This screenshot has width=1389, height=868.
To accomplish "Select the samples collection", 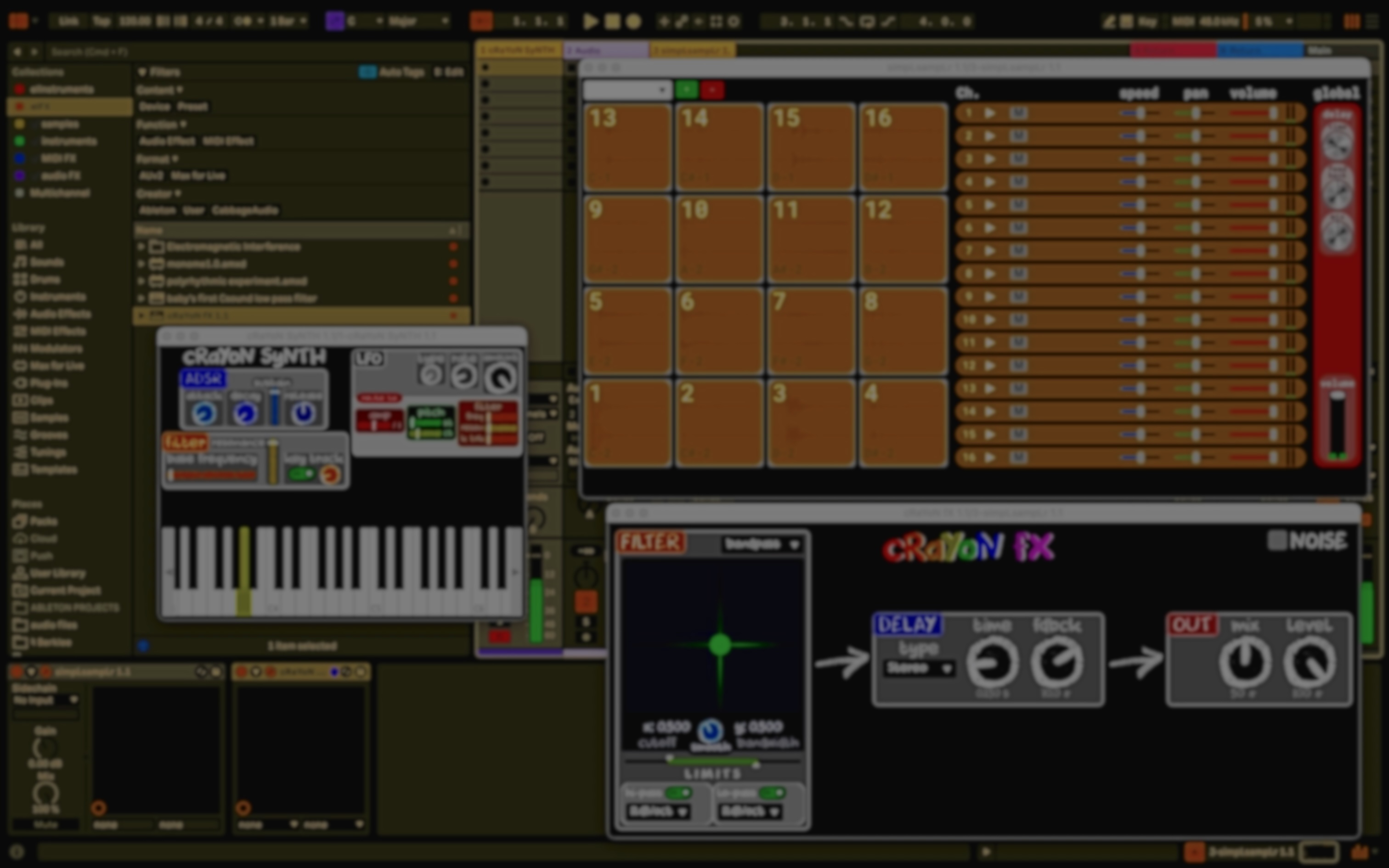I will (x=60, y=124).
